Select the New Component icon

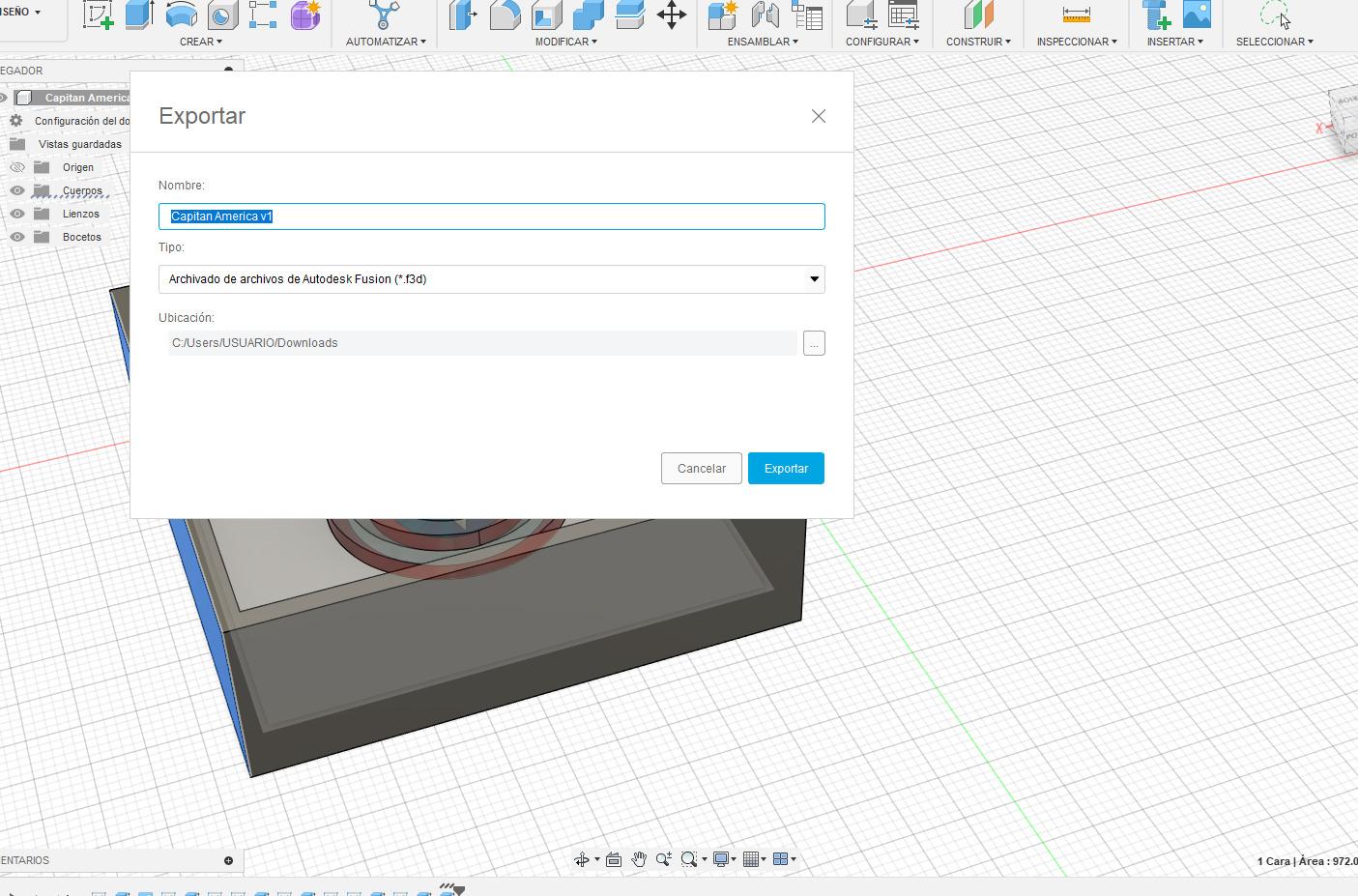[723, 14]
